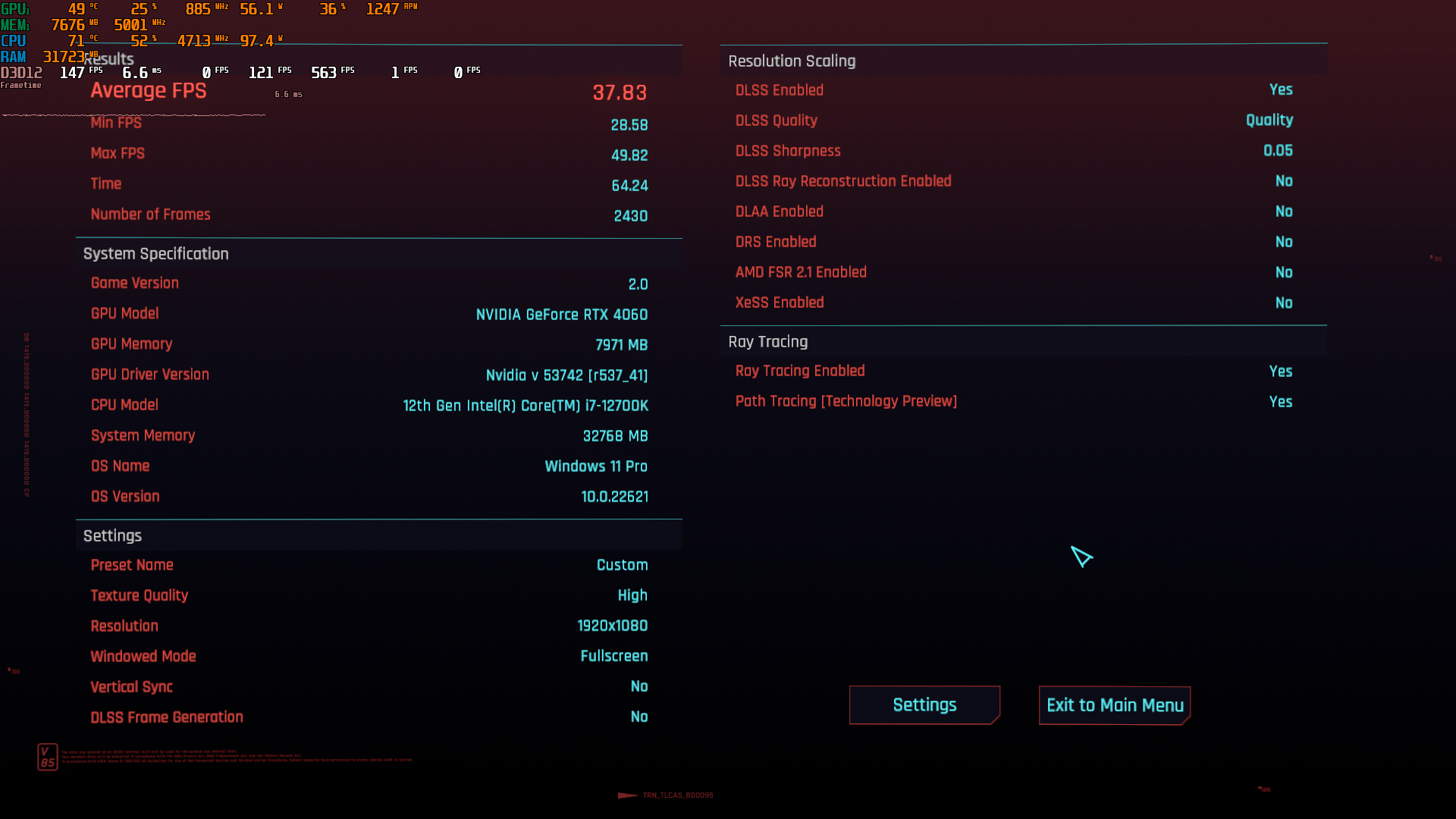Viewport: 1456px width, 819px height.
Task: Click the D3D12 overlay label
Action: pos(21,73)
